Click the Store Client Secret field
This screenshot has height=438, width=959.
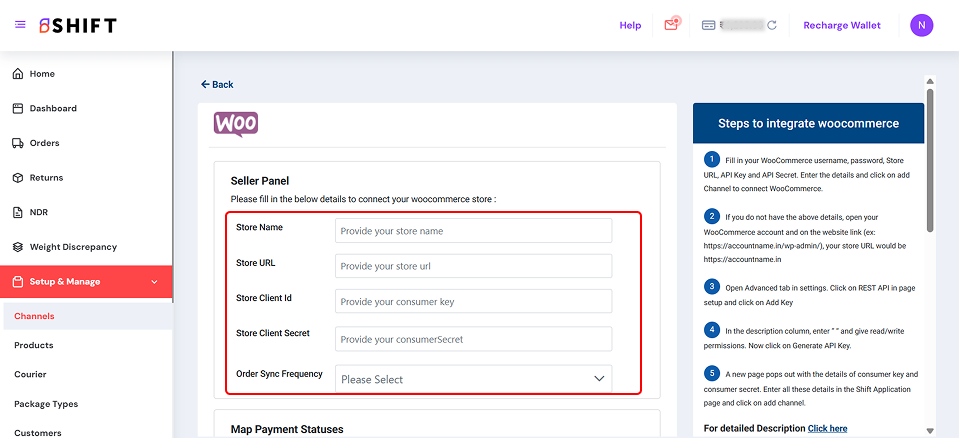(x=473, y=339)
